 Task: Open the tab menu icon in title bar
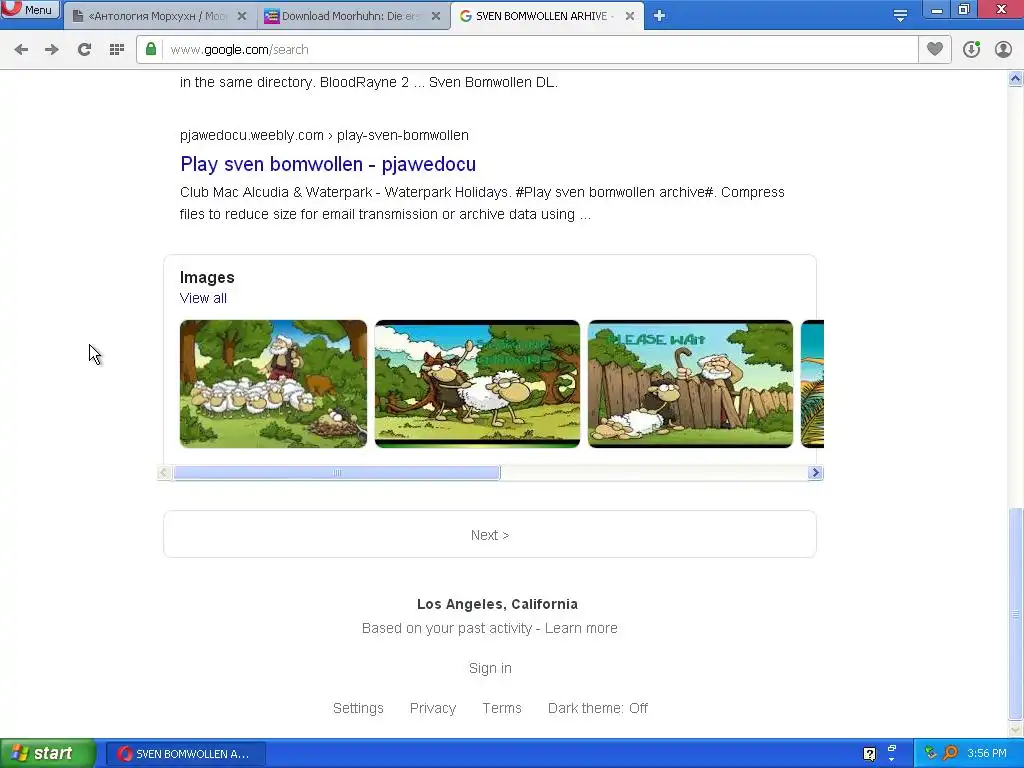[x=900, y=16]
